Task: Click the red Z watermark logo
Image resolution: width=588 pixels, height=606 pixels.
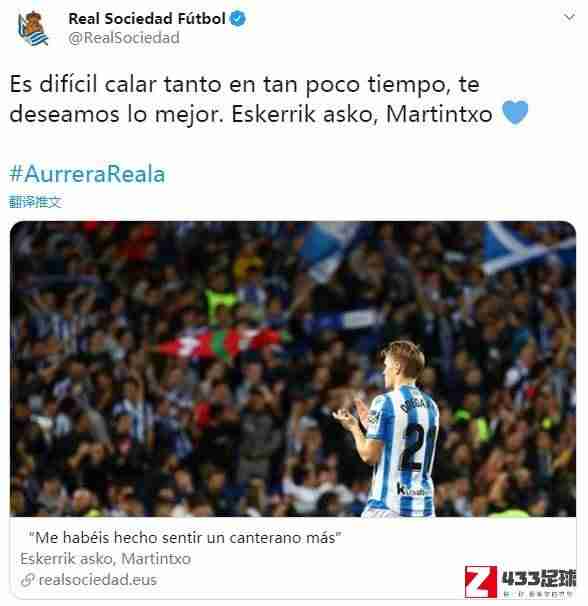Action: click(x=481, y=581)
